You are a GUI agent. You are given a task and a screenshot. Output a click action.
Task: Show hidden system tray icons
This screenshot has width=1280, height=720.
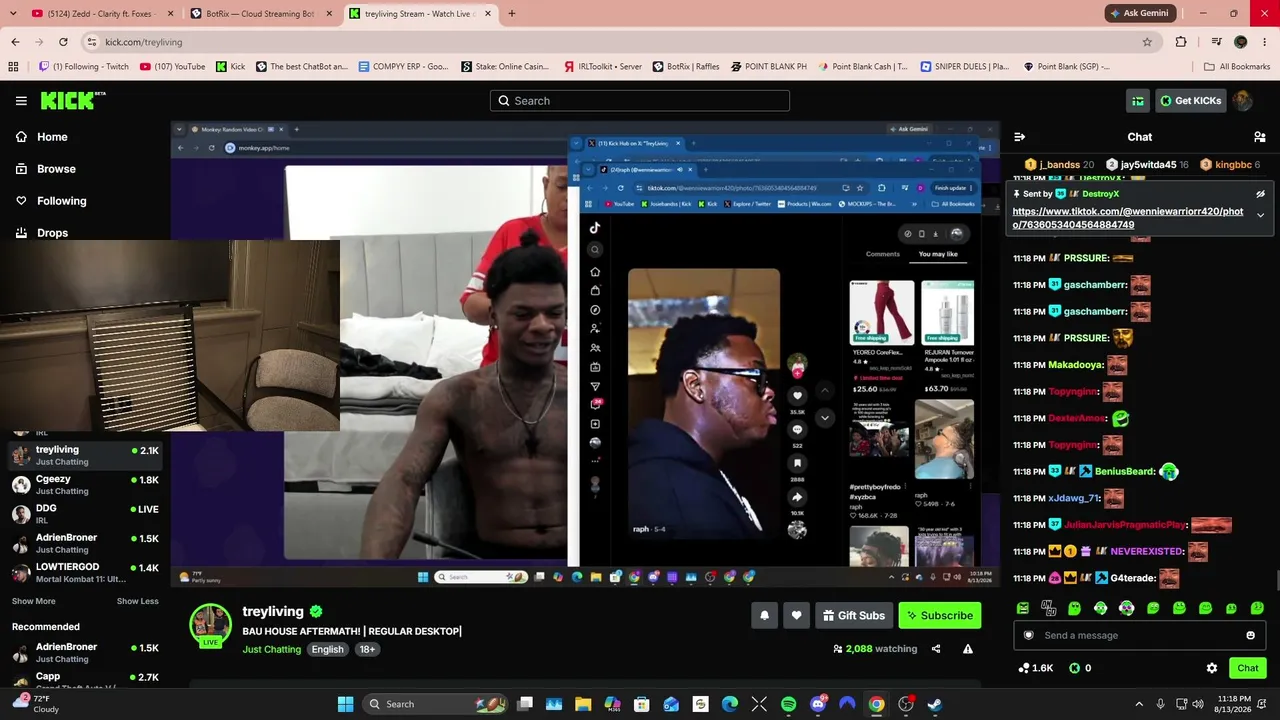(x=1140, y=704)
